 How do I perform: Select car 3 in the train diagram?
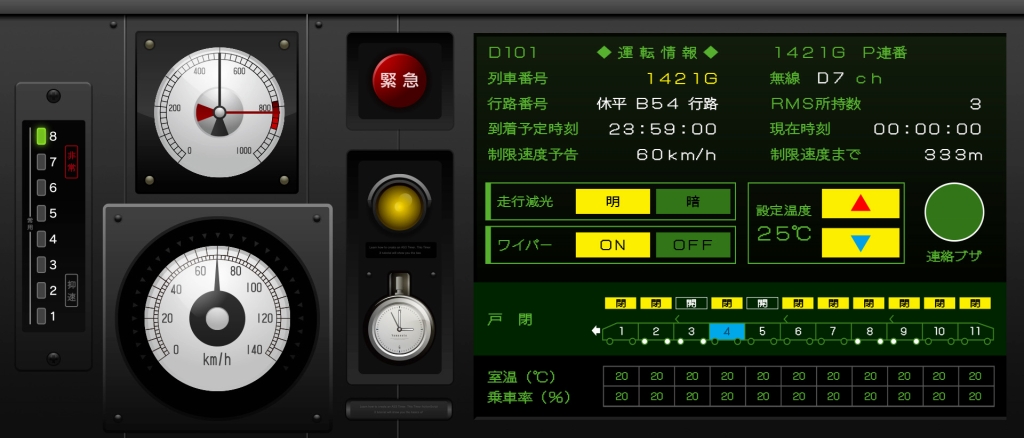(x=691, y=332)
